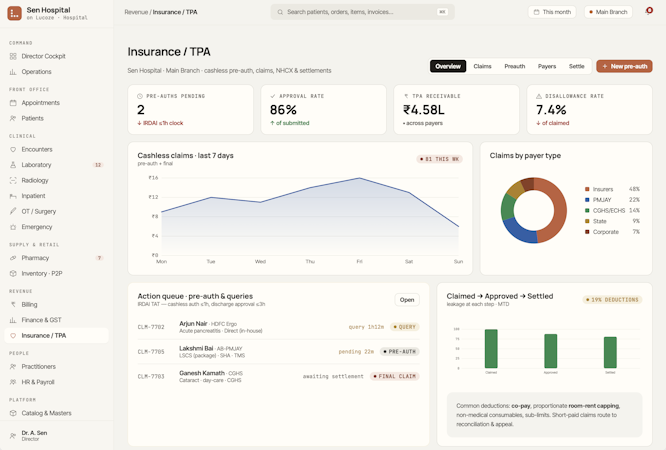Switch to the Preauth tab
Screen dimensions: 666x450
(514, 66)
